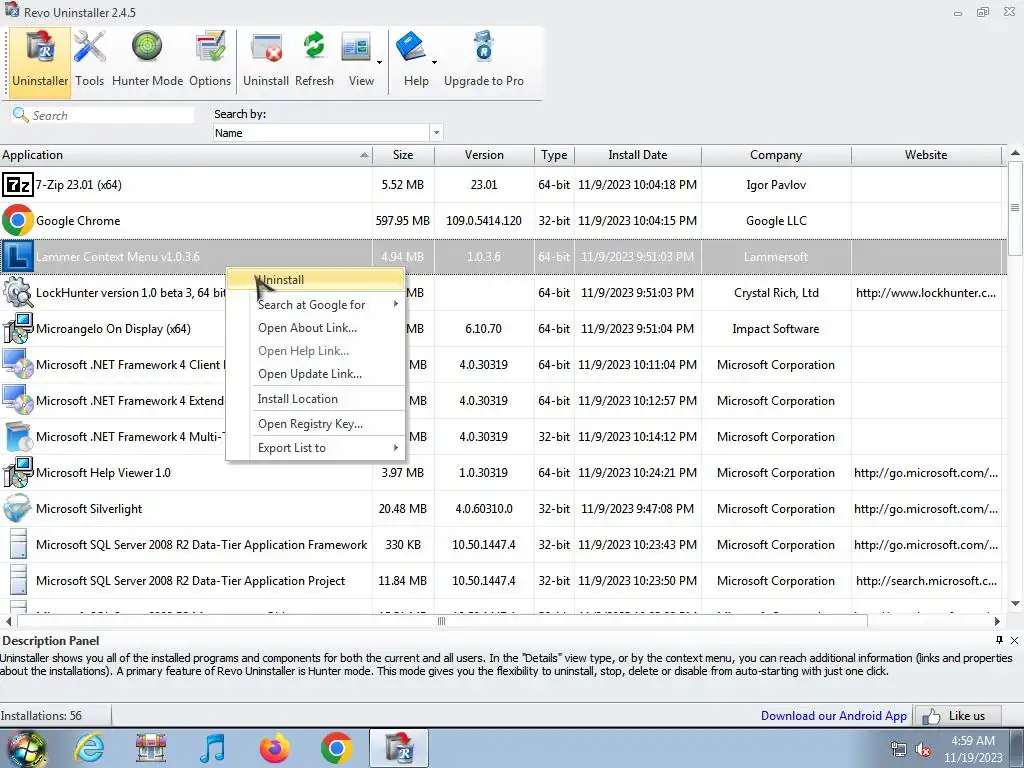Click the taskbar clock showing 4:59 AM
This screenshot has height=768, width=1024.
click(x=973, y=749)
